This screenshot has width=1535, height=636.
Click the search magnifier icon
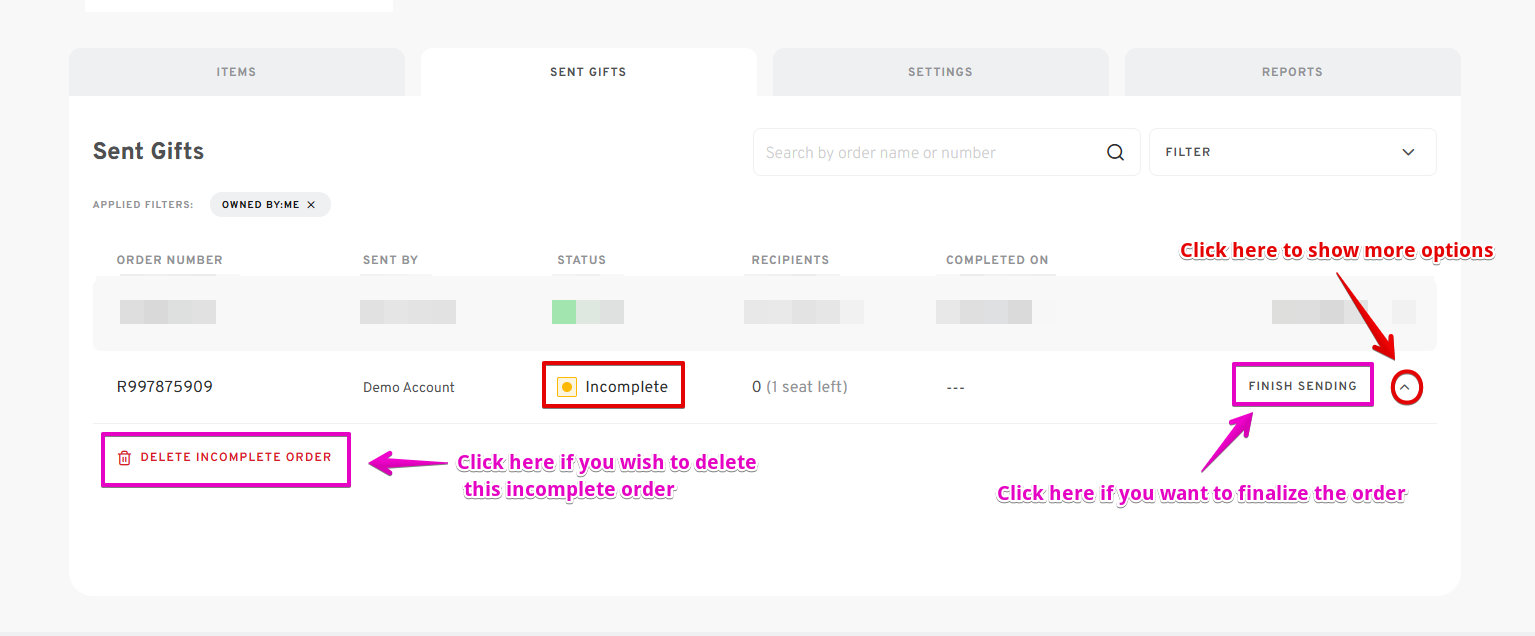click(x=1115, y=153)
